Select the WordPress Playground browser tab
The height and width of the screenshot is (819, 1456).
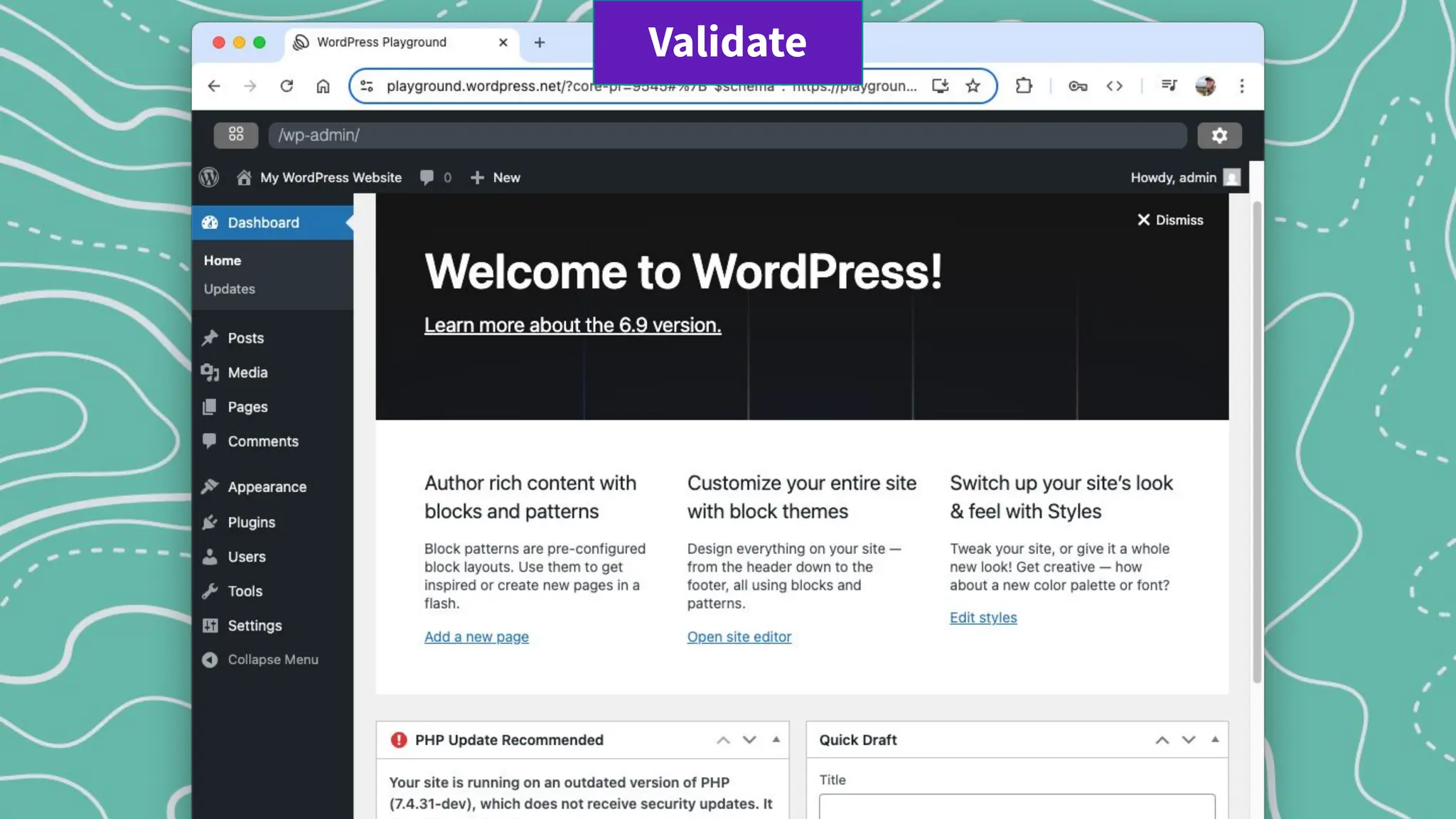point(402,43)
